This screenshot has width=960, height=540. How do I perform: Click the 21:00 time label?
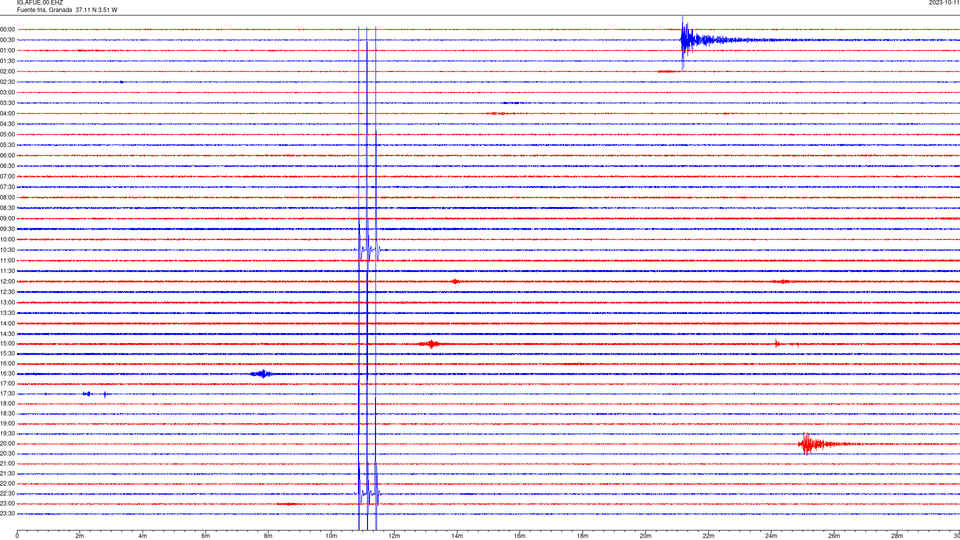coord(7,463)
